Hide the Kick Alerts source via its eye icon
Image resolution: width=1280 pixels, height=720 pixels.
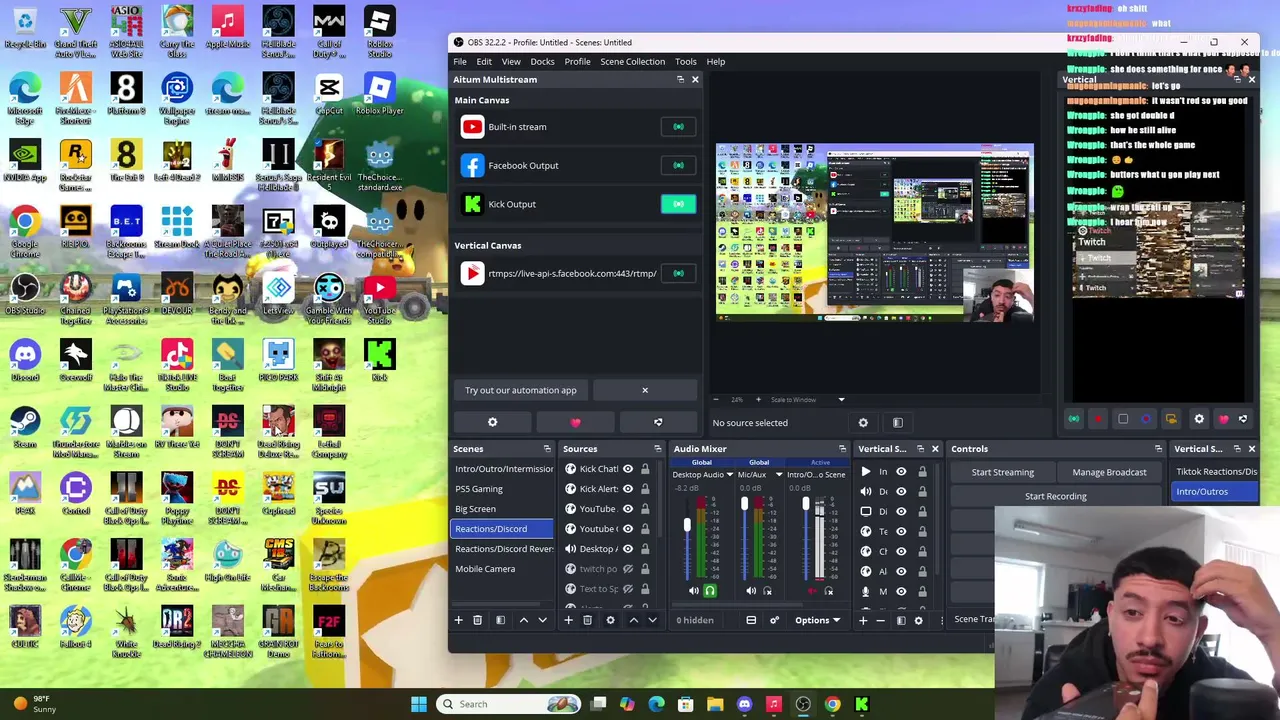pos(628,489)
